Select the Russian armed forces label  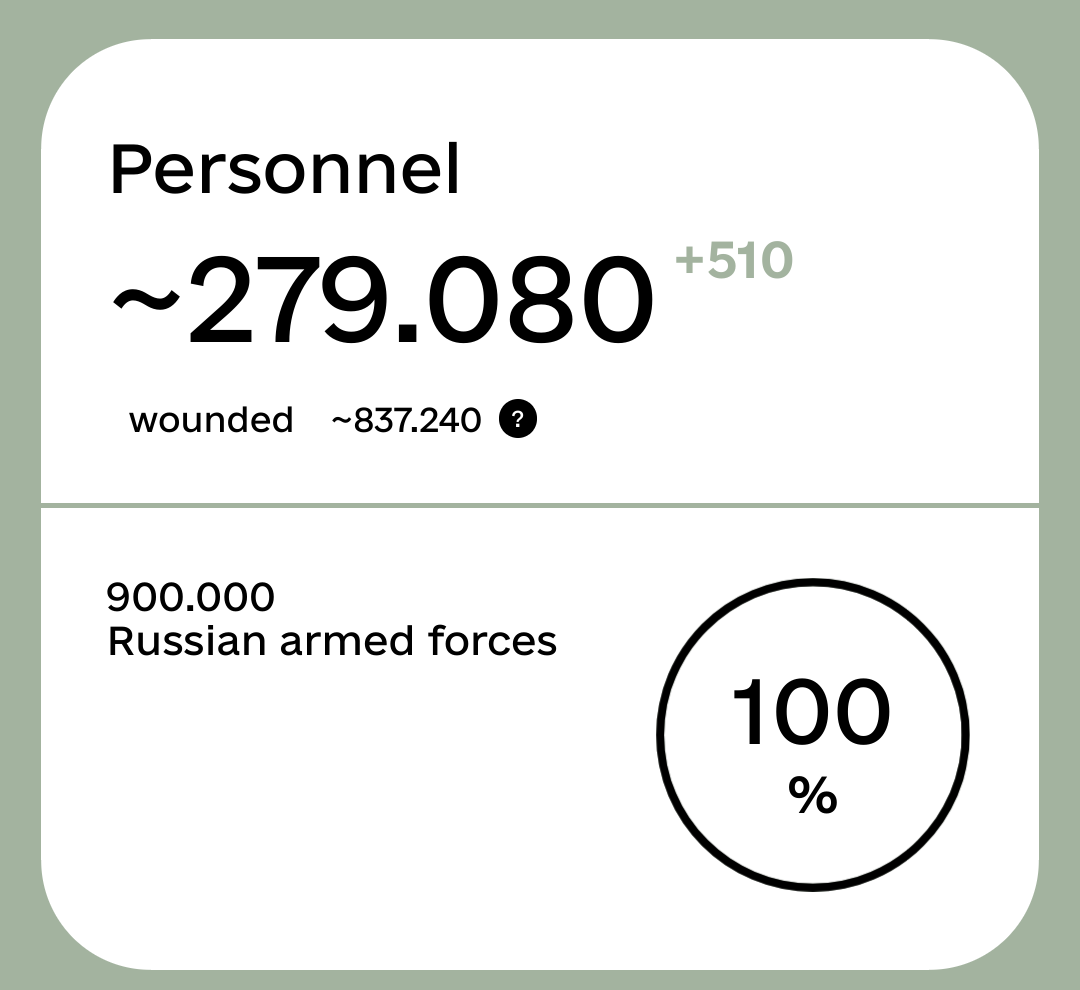(x=332, y=641)
